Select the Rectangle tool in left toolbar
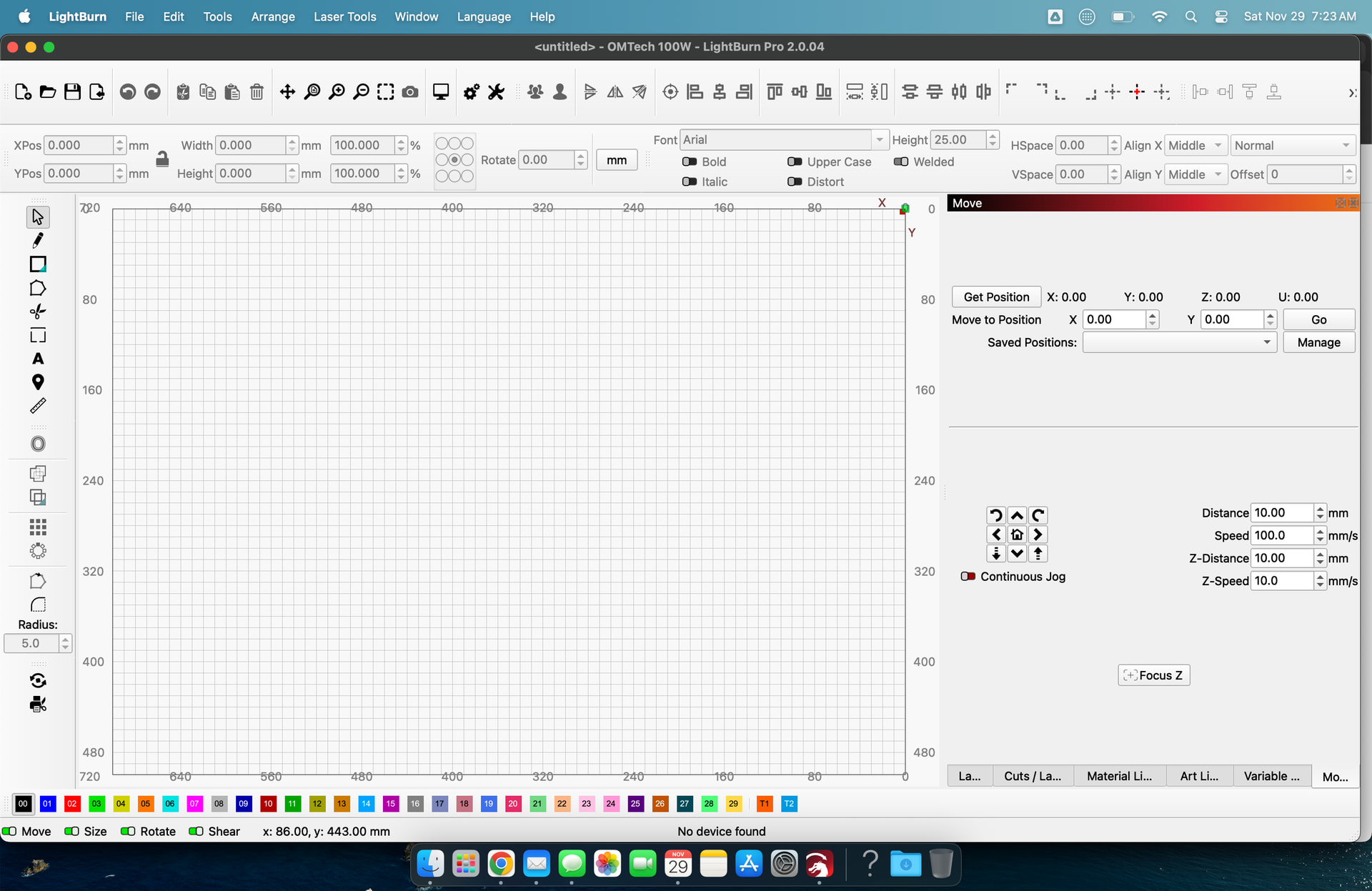 38,264
